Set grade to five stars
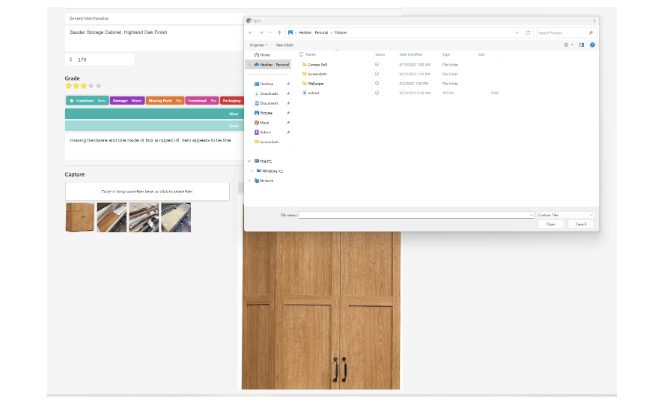664x410 pixels. pos(99,86)
